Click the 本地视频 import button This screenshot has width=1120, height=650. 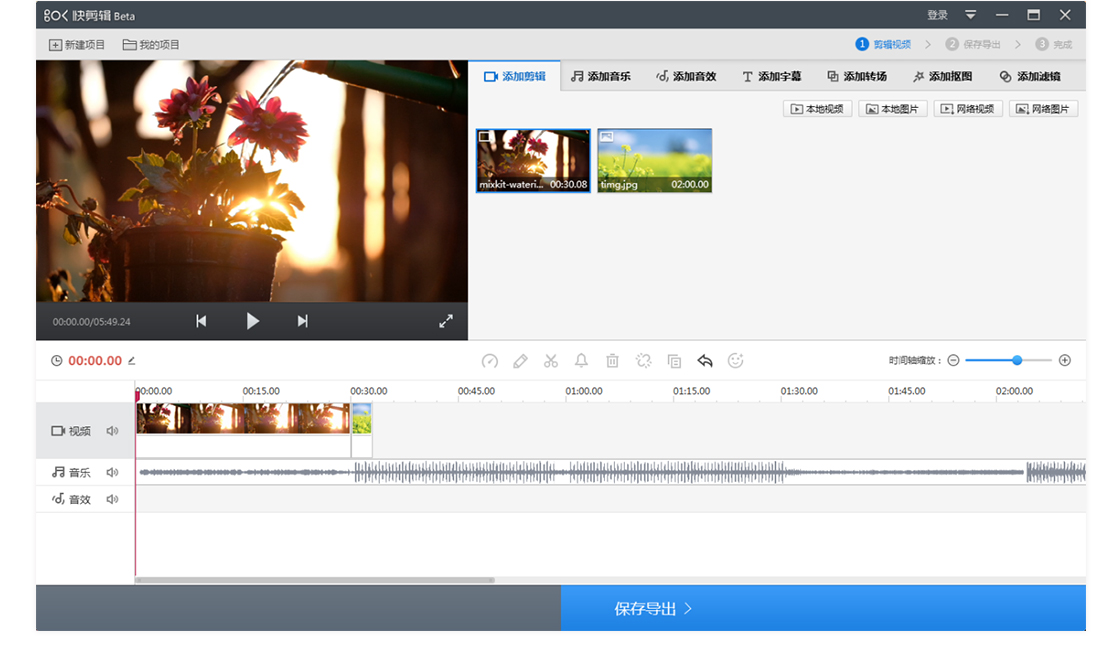click(x=817, y=109)
